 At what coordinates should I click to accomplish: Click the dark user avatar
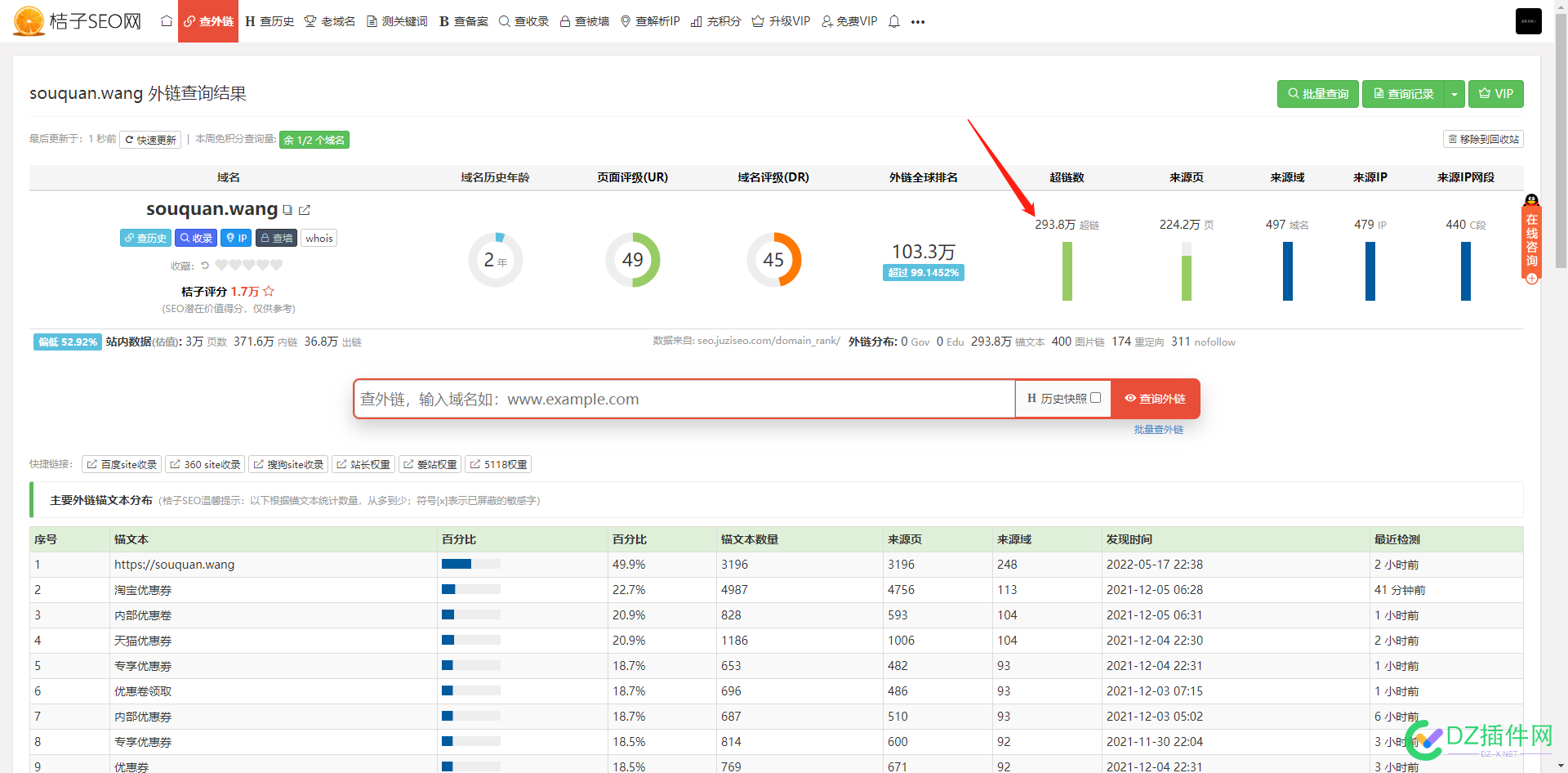[x=1528, y=21]
